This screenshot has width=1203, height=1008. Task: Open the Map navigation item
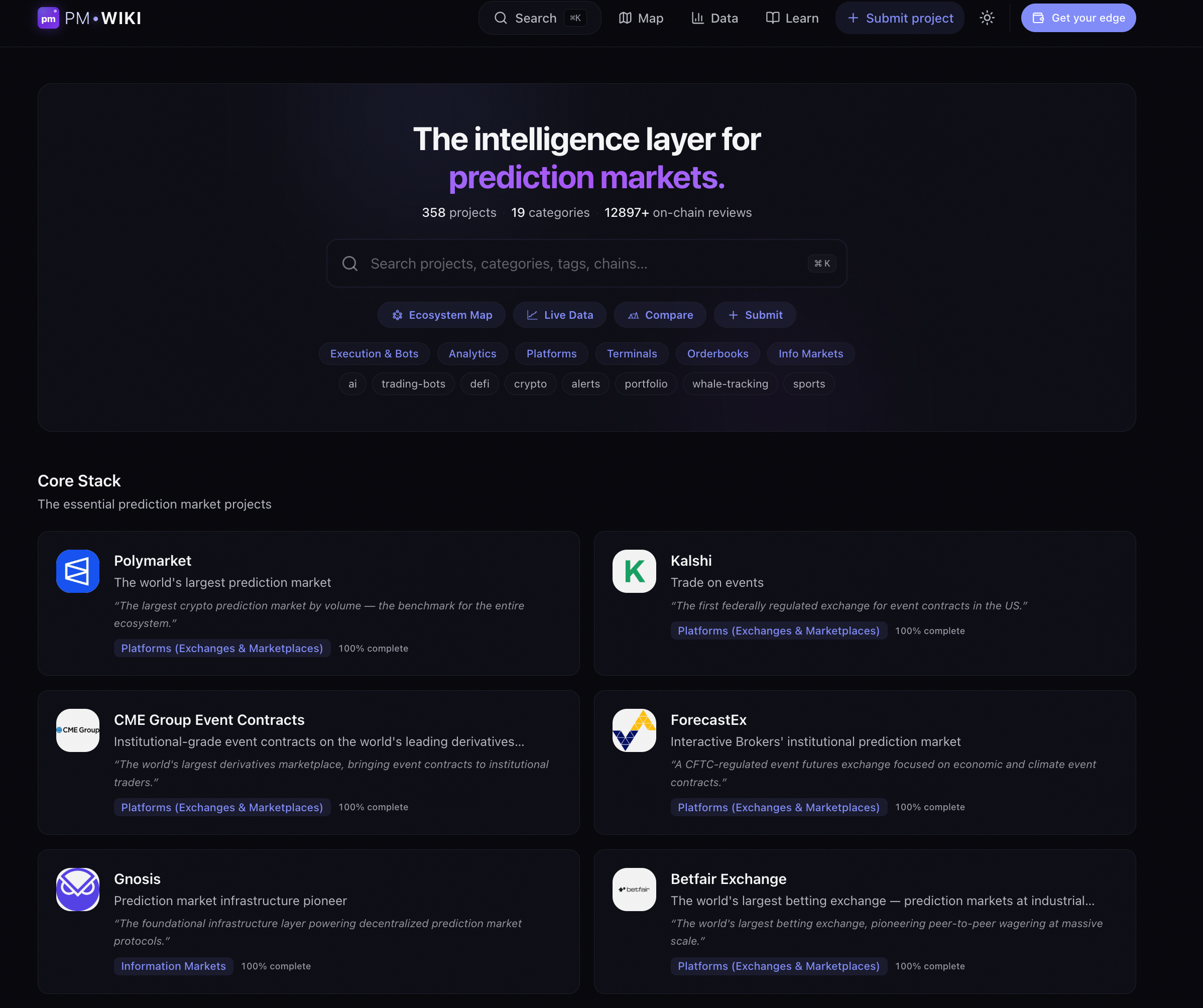coord(641,18)
